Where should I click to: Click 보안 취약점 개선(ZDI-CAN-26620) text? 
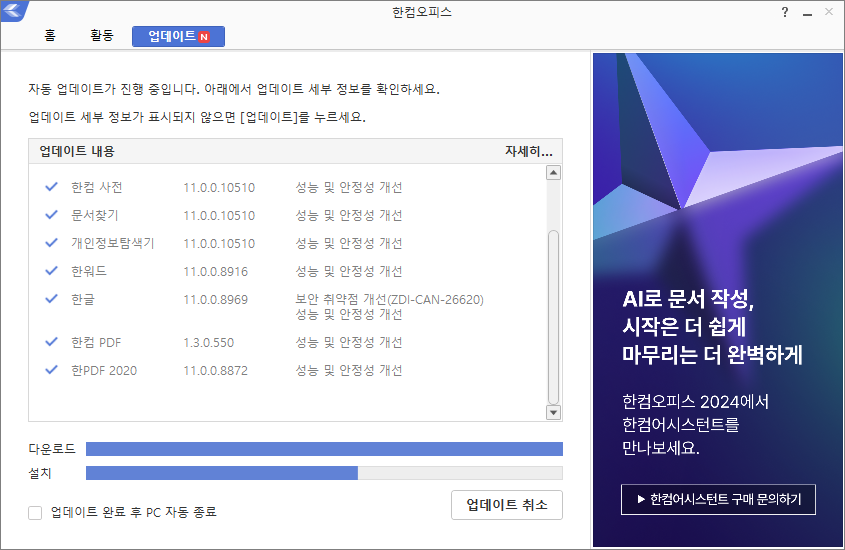[389, 300]
